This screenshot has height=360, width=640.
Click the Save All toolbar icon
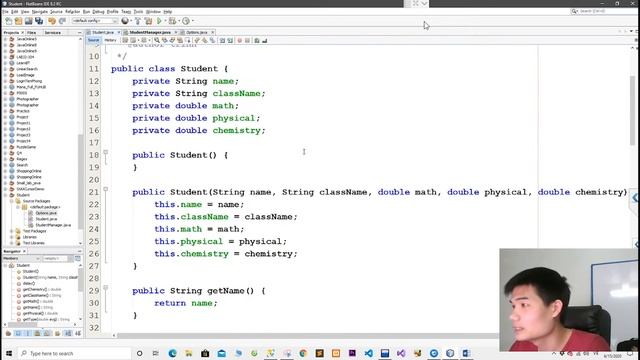point(39,21)
